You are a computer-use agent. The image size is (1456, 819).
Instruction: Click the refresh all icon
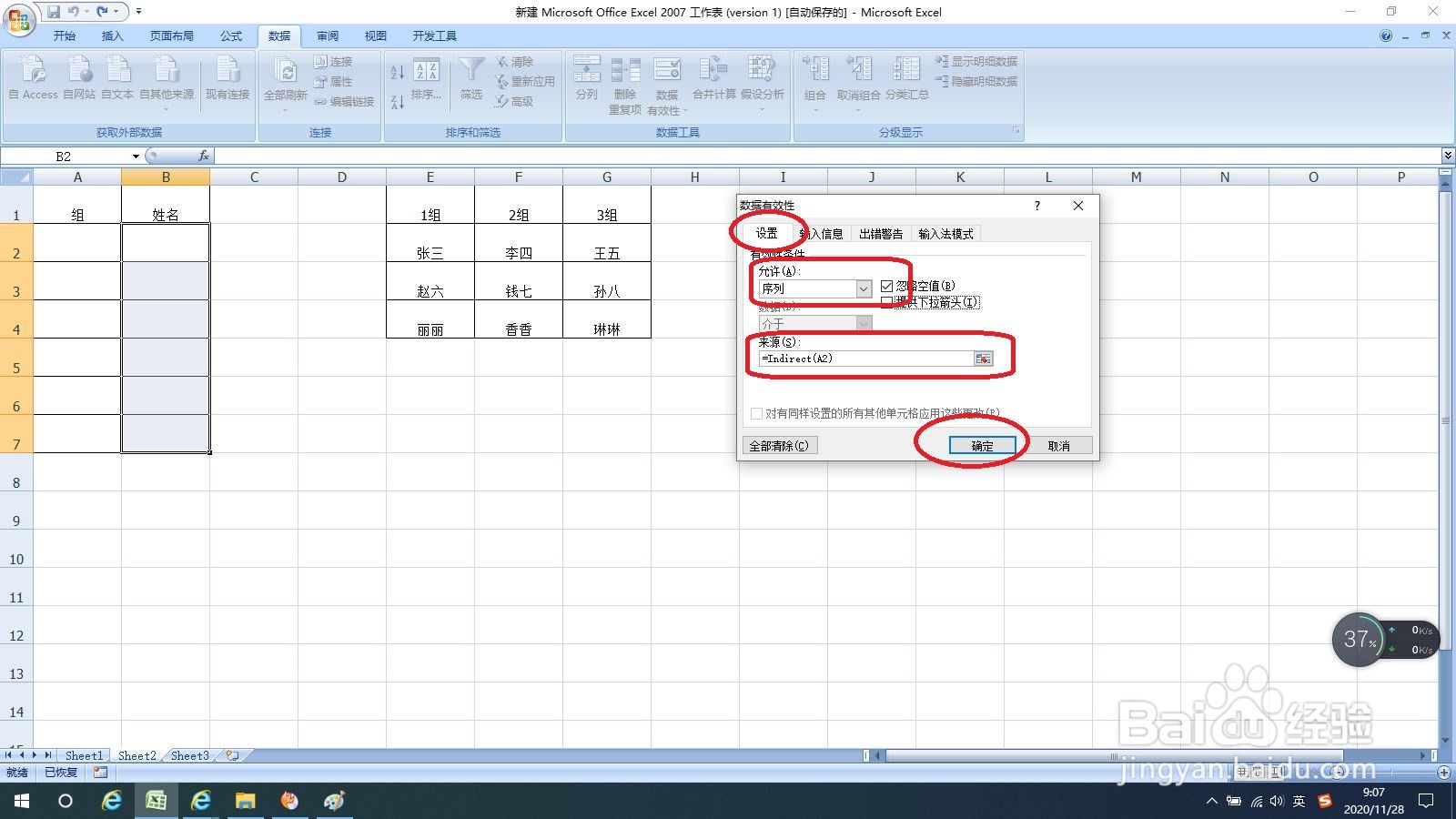pyautogui.click(x=286, y=70)
